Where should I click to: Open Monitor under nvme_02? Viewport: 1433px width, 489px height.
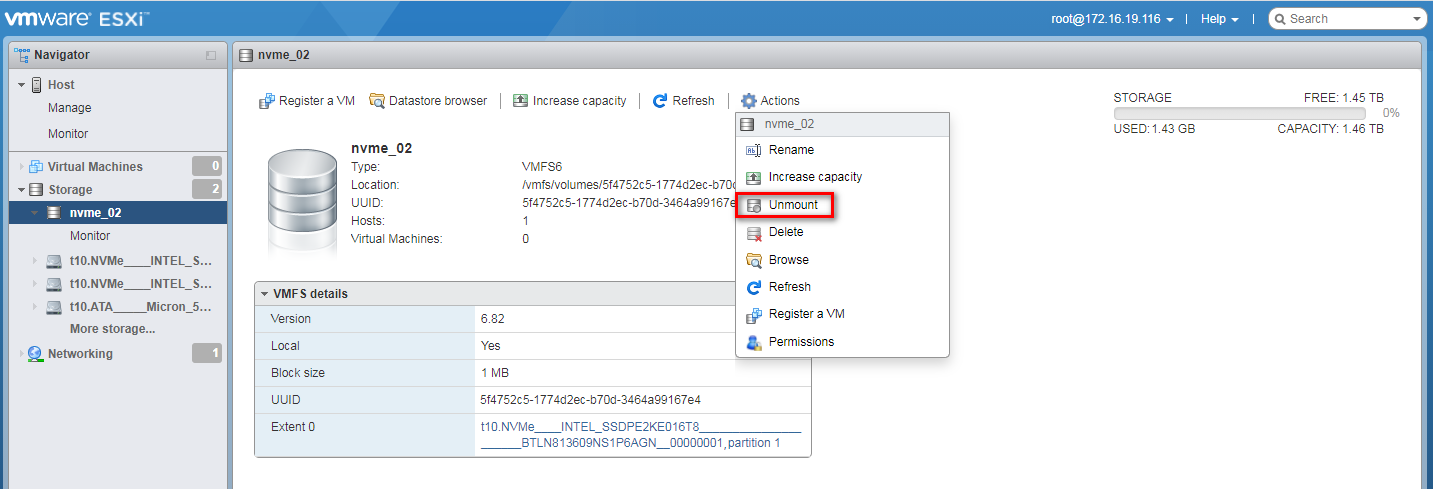[x=90, y=236]
